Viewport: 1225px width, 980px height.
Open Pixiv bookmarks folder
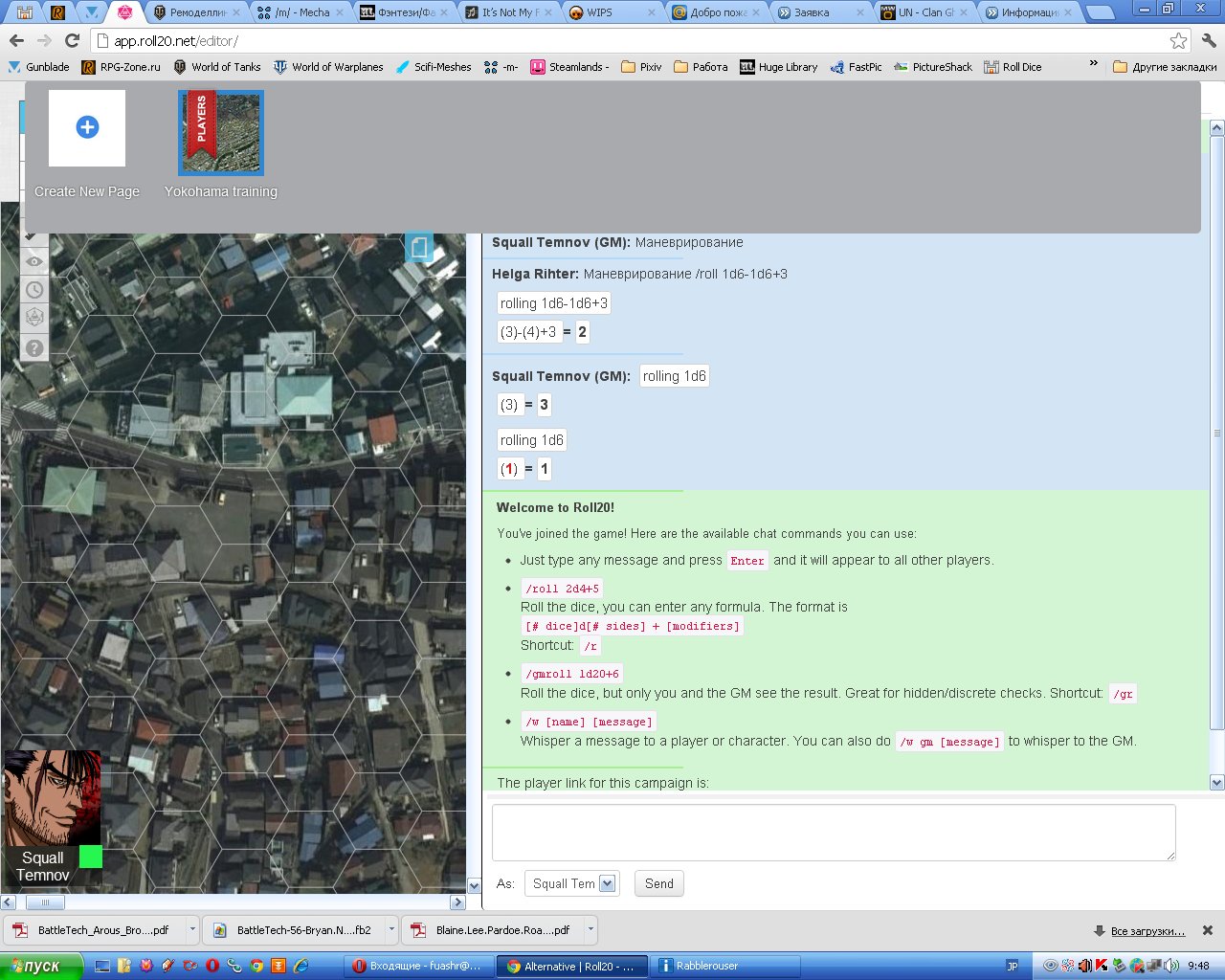click(641, 67)
